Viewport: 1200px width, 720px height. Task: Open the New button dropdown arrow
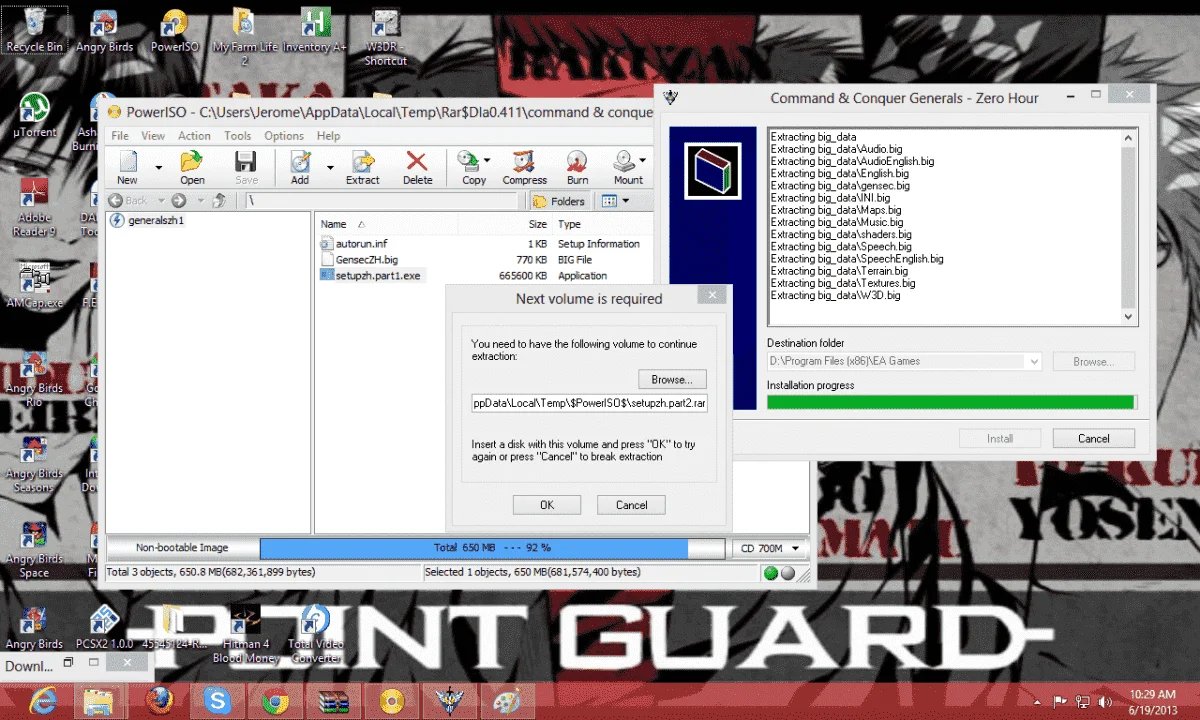click(x=158, y=167)
